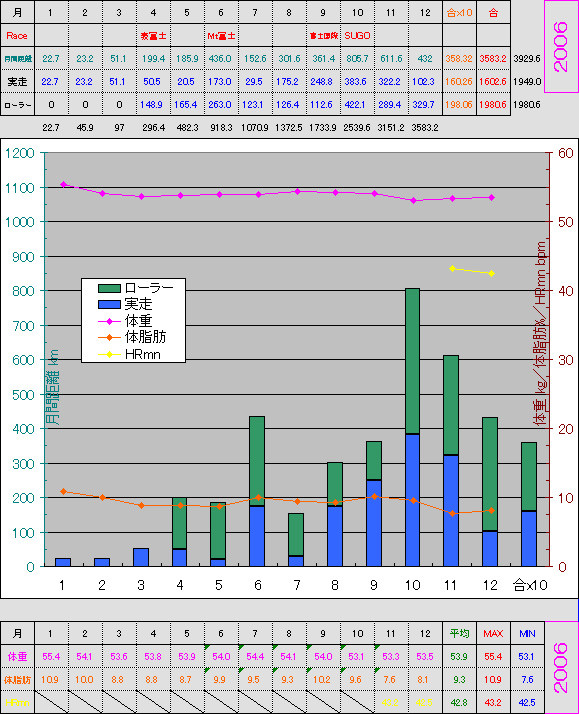Select the 体重 cell 54.4 for month 7
This screenshot has height=714, width=579.
coord(255,656)
